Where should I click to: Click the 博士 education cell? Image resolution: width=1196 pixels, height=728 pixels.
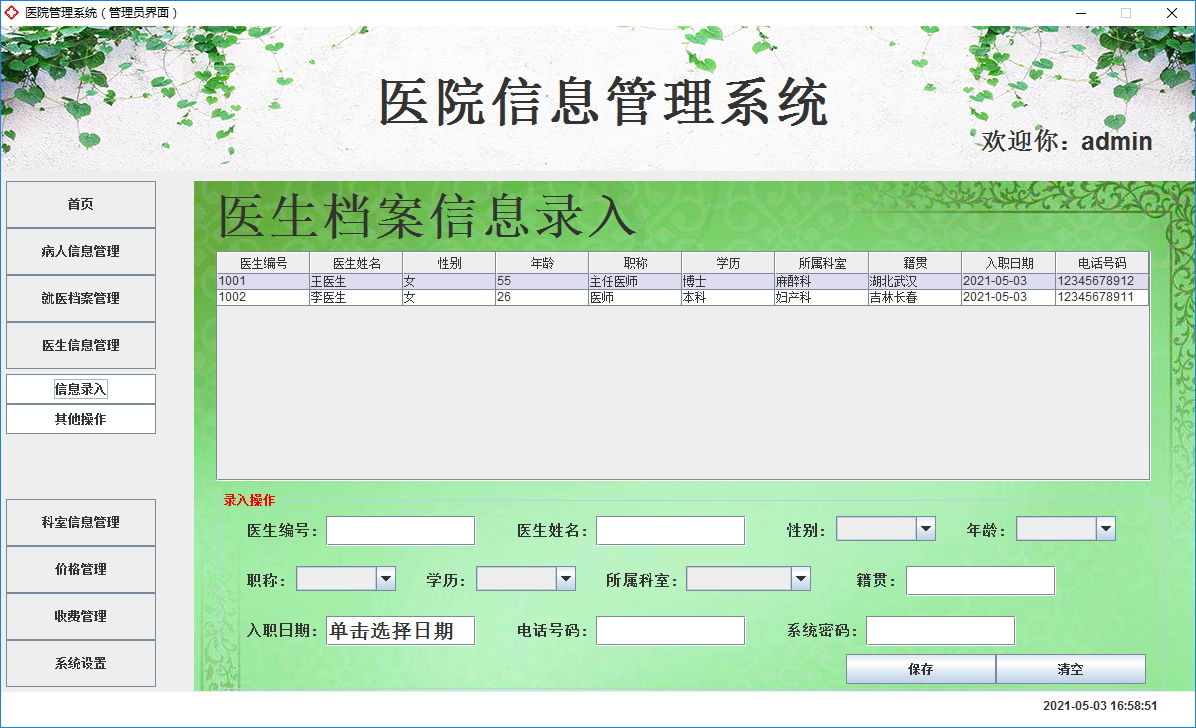pos(728,281)
